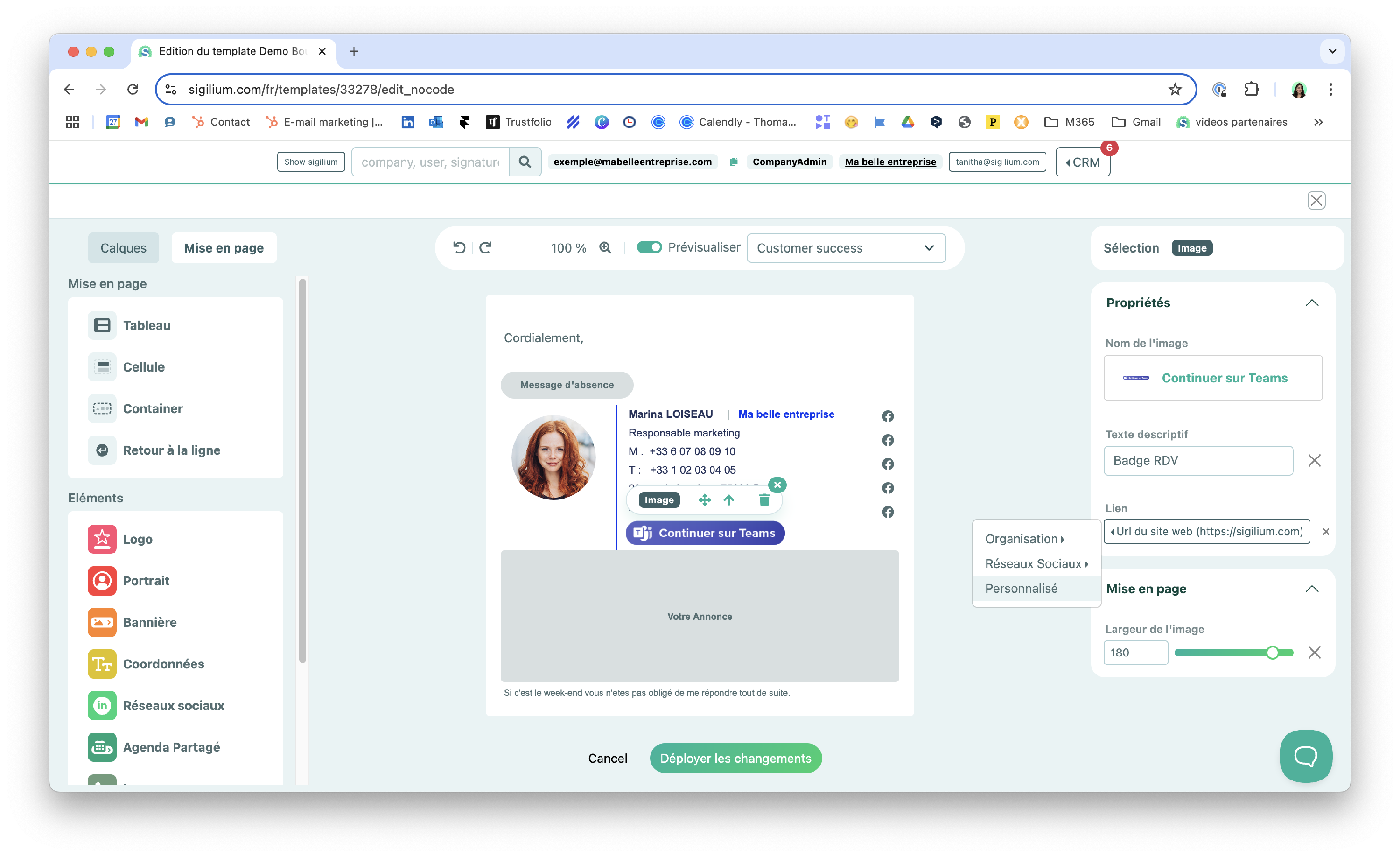
Task: Click the zoom magnifier next to 100 %
Action: click(x=605, y=248)
